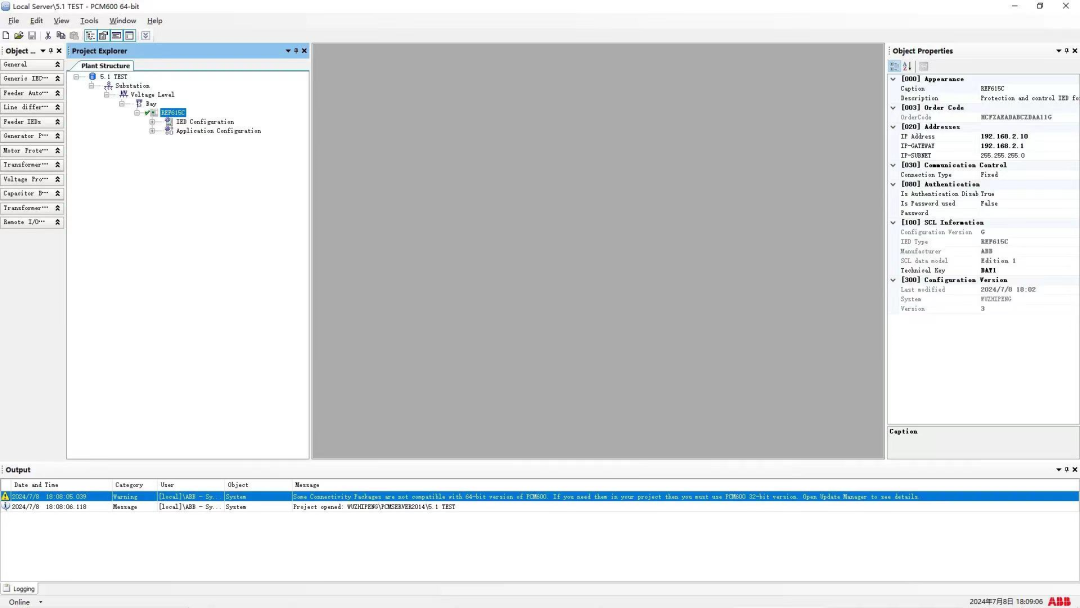This screenshot has width=1080, height=608.
Task: Select the Warning row in Output
Action: pyautogui.click(x=539, y=496)
